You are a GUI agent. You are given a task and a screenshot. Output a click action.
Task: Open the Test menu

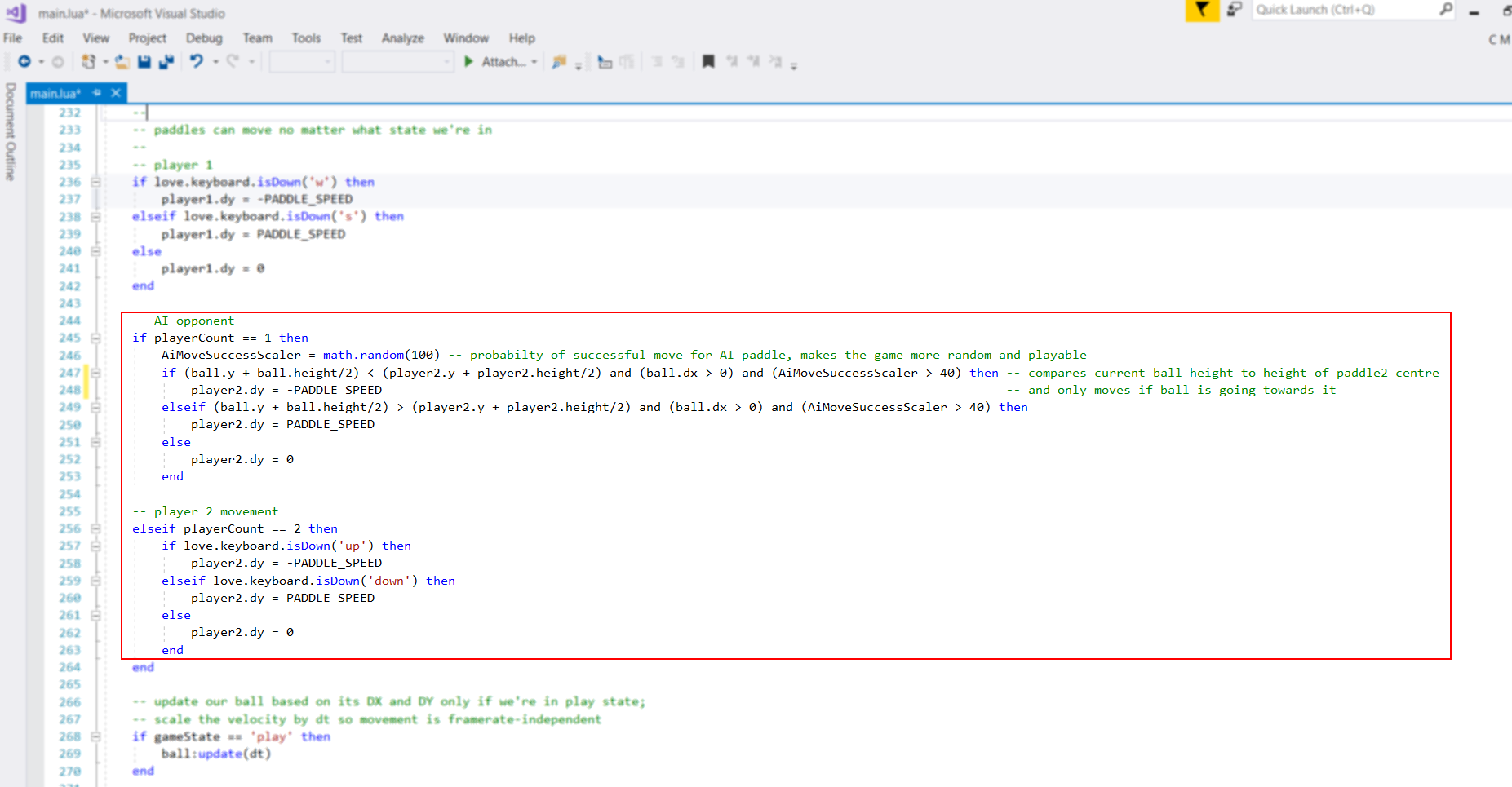pos(352,38)
